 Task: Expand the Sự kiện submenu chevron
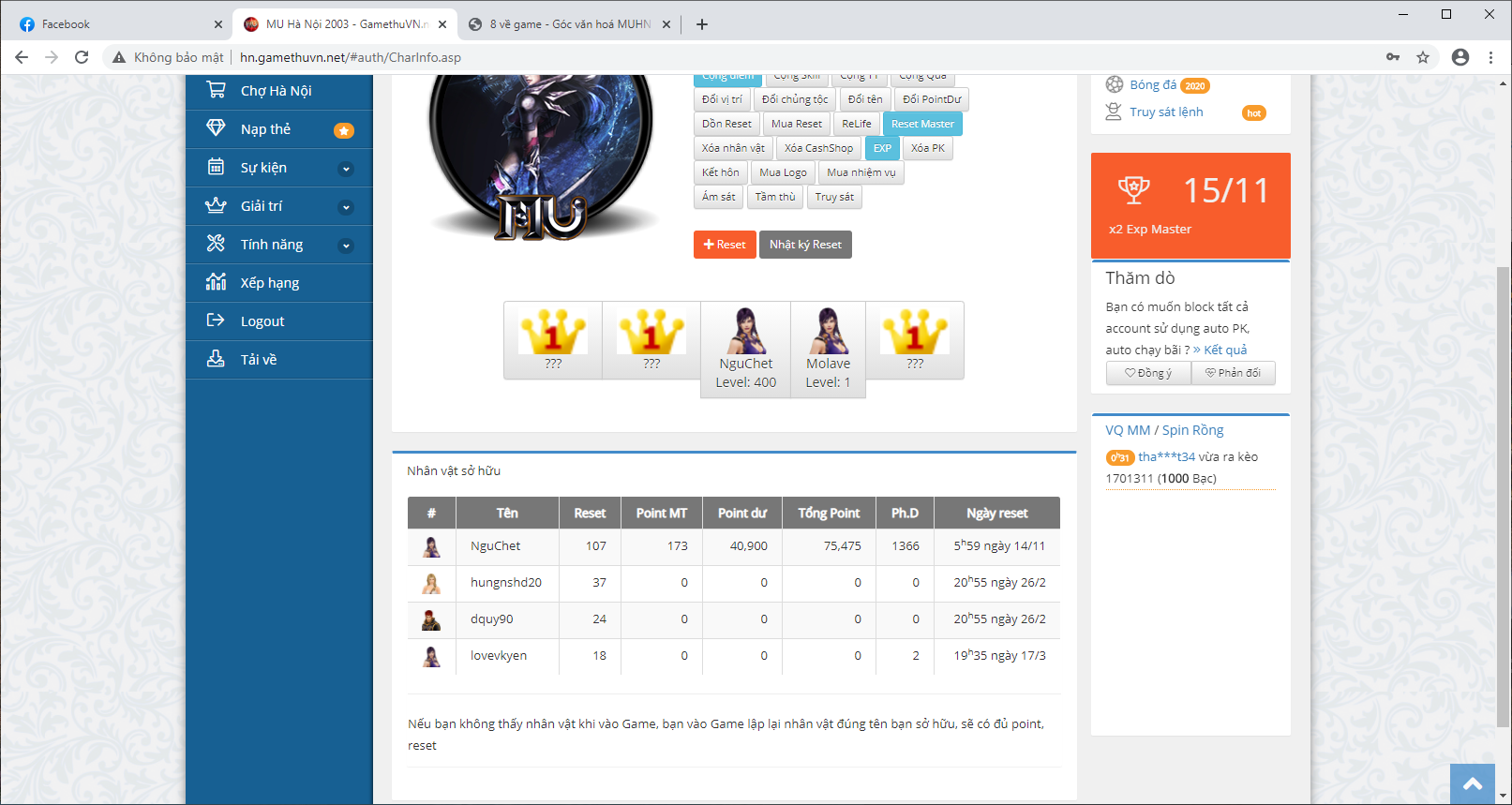click(346, 169)
